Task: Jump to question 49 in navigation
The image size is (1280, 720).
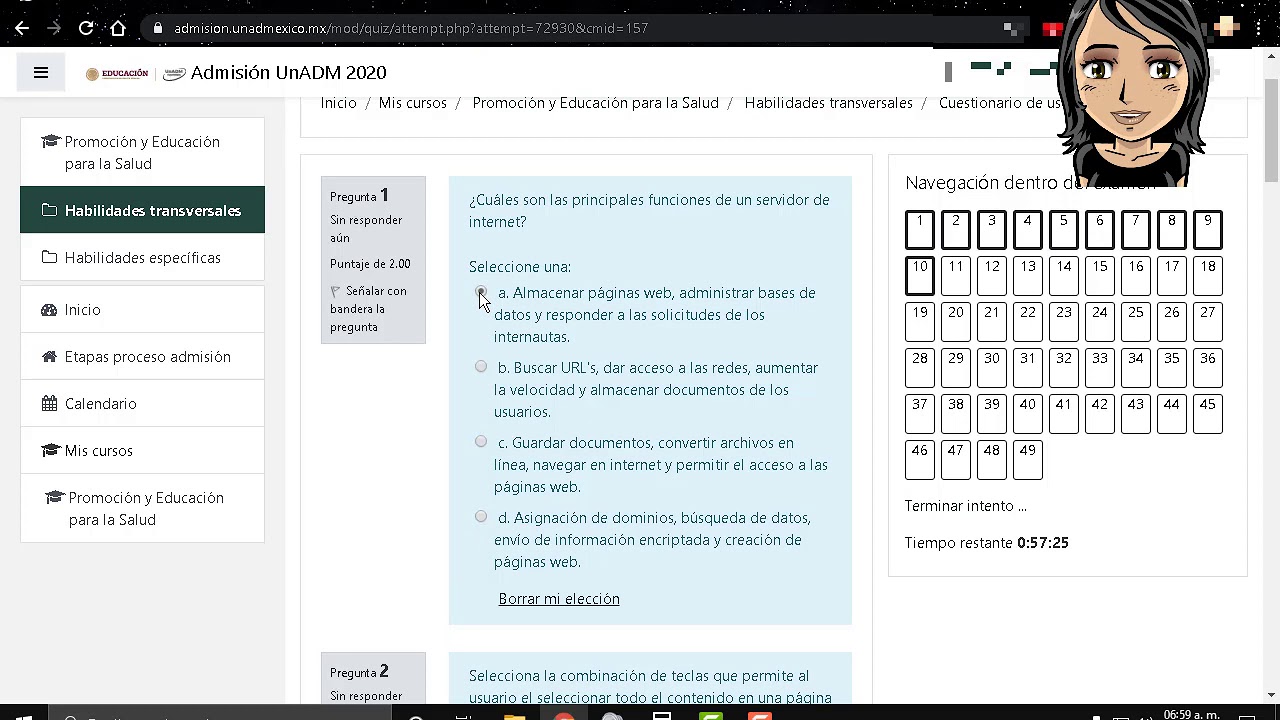Action: 1028,460
